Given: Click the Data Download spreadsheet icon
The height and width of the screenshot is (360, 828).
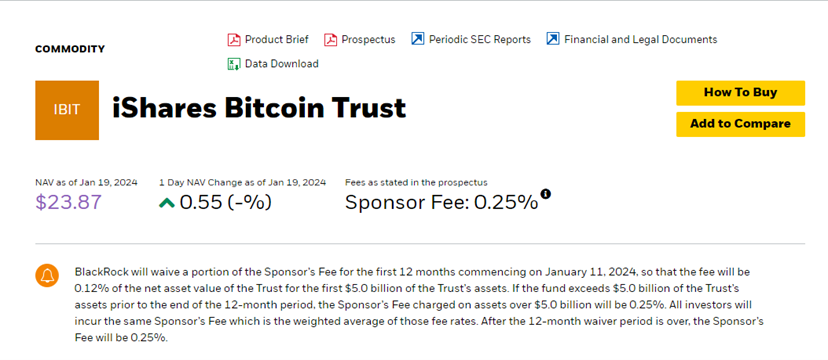Looking at the screenshot, I should click(234, 64).
